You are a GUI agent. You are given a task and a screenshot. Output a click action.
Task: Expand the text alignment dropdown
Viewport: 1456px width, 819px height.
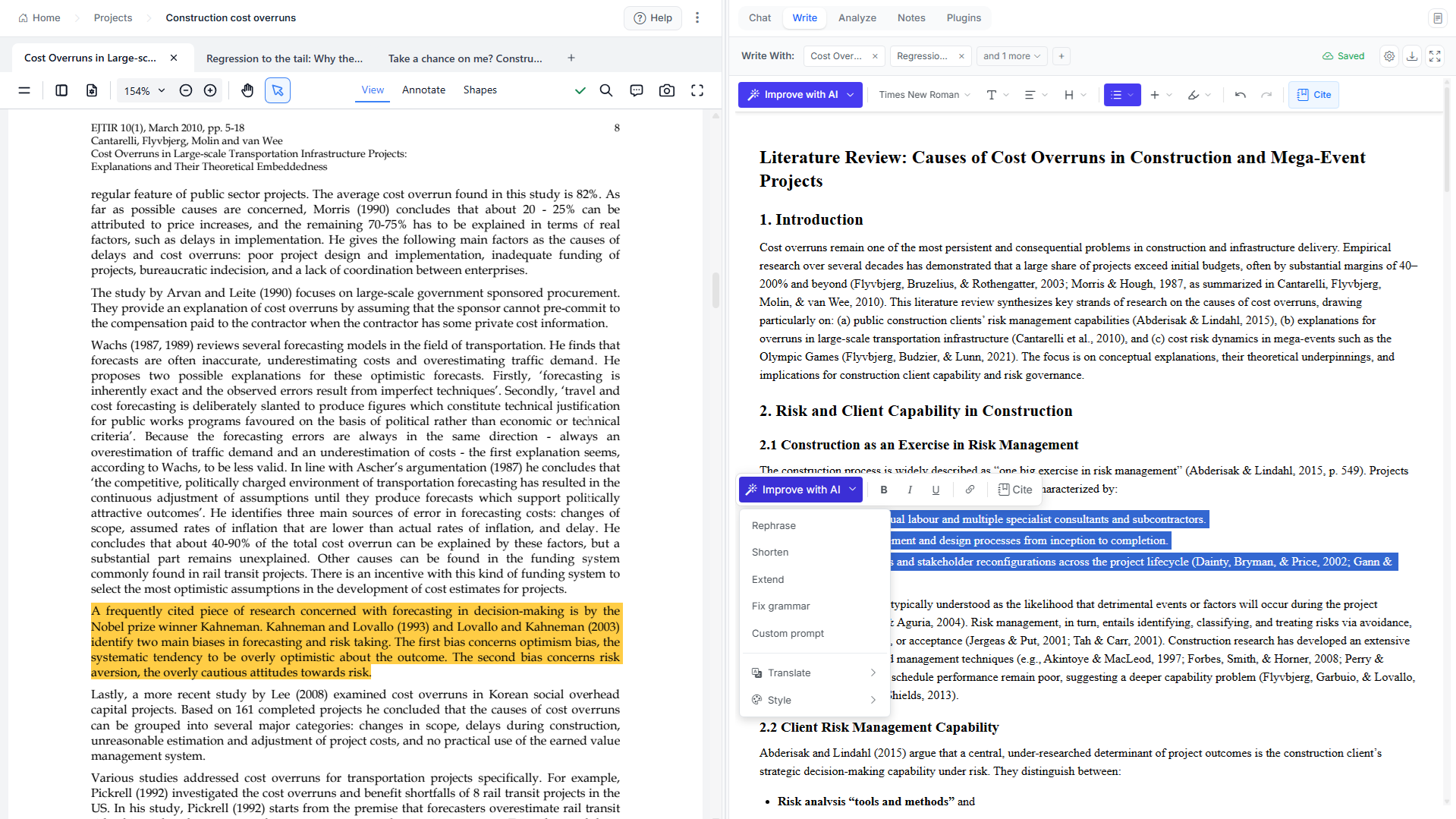tap(1036, 95)
